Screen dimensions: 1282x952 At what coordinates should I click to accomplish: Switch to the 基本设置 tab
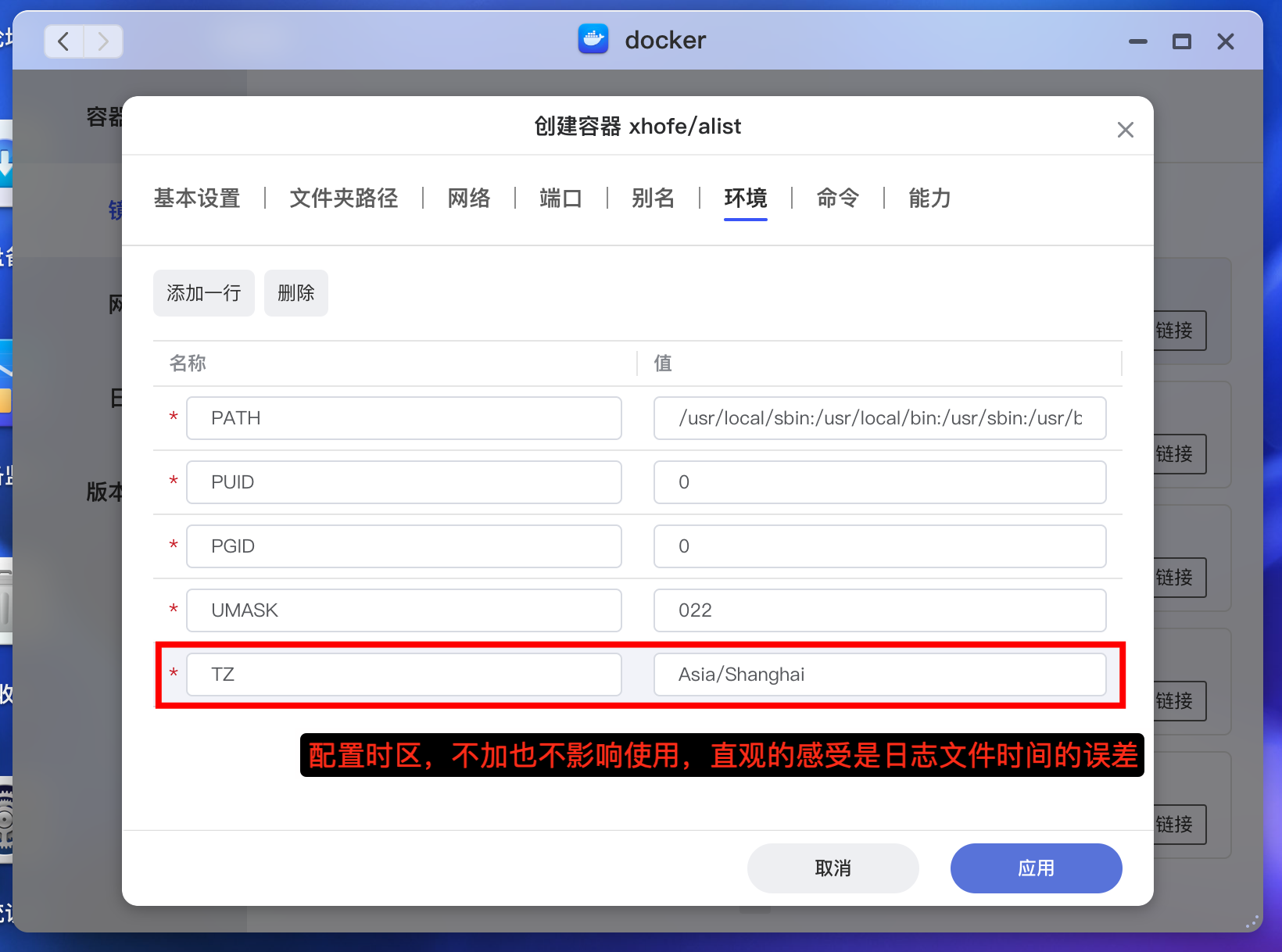coord(197,199)
